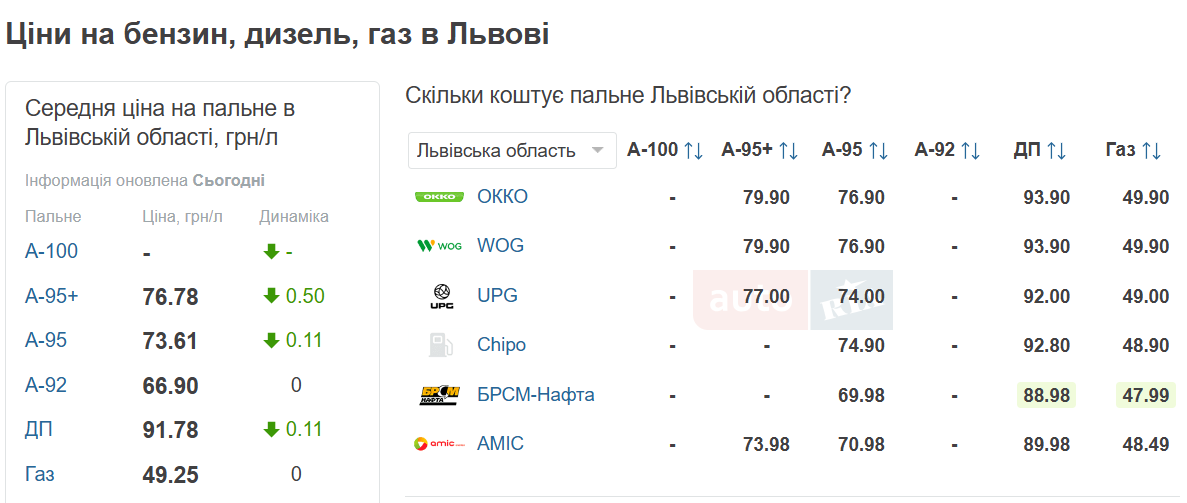
Task: Toggle sorting on А-92 column
Action: tap(970, 151)
